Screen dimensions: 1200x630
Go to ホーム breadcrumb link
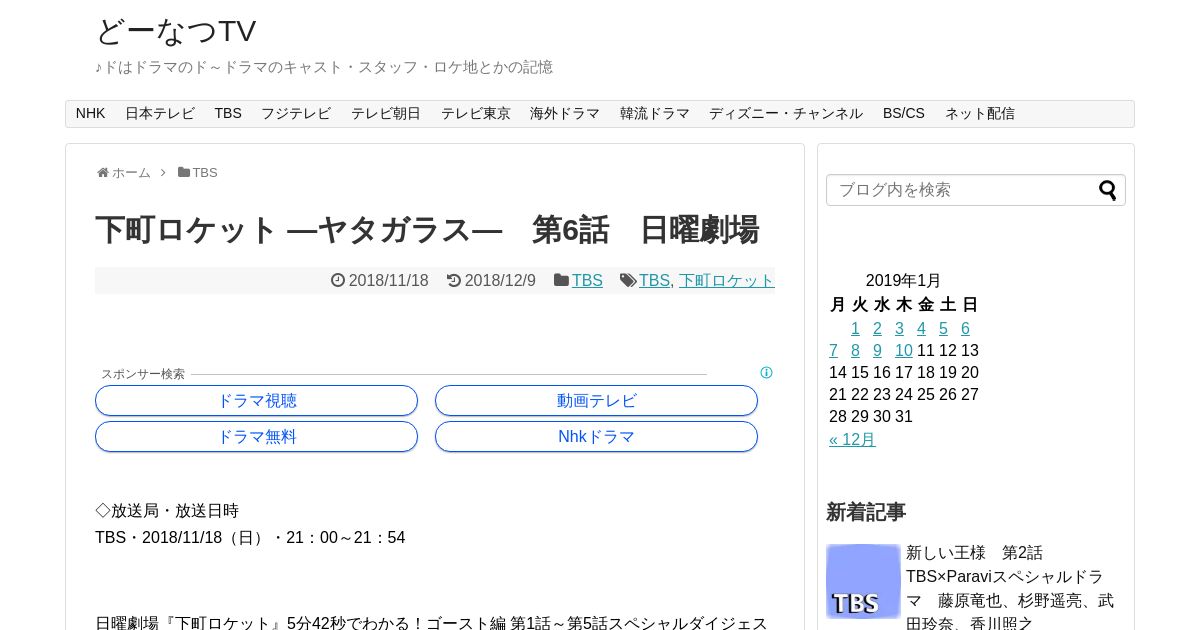click(x=131, y=173)
